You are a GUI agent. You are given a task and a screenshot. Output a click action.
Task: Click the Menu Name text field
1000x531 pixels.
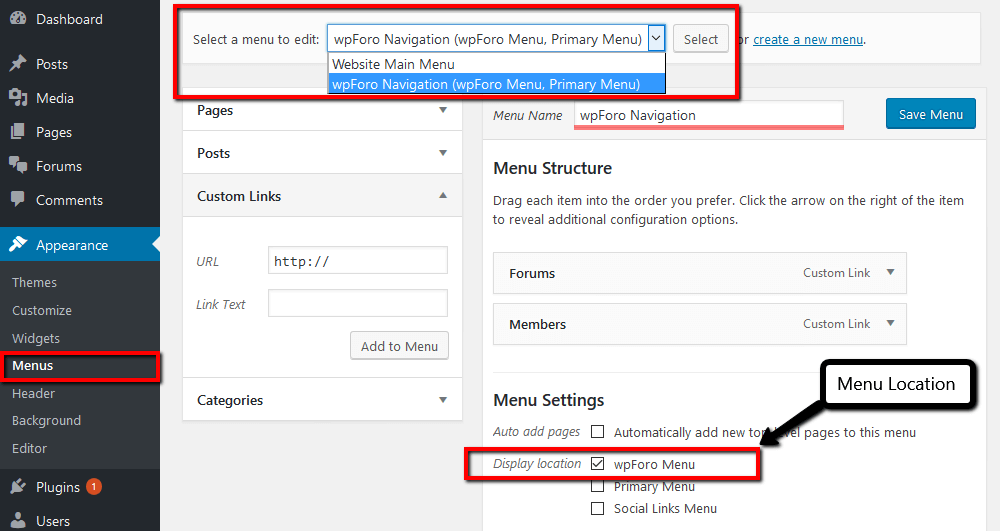(709, 115)
